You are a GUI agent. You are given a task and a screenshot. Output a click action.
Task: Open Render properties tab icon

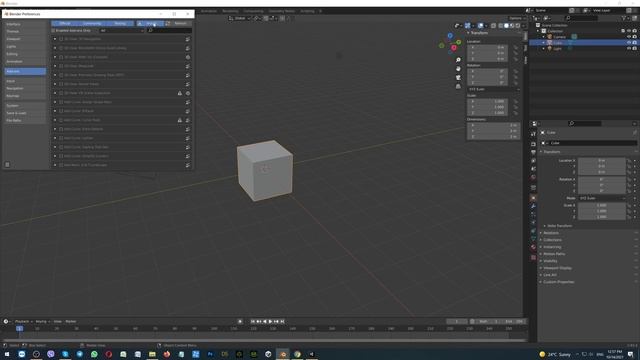[x=533, y=144]
